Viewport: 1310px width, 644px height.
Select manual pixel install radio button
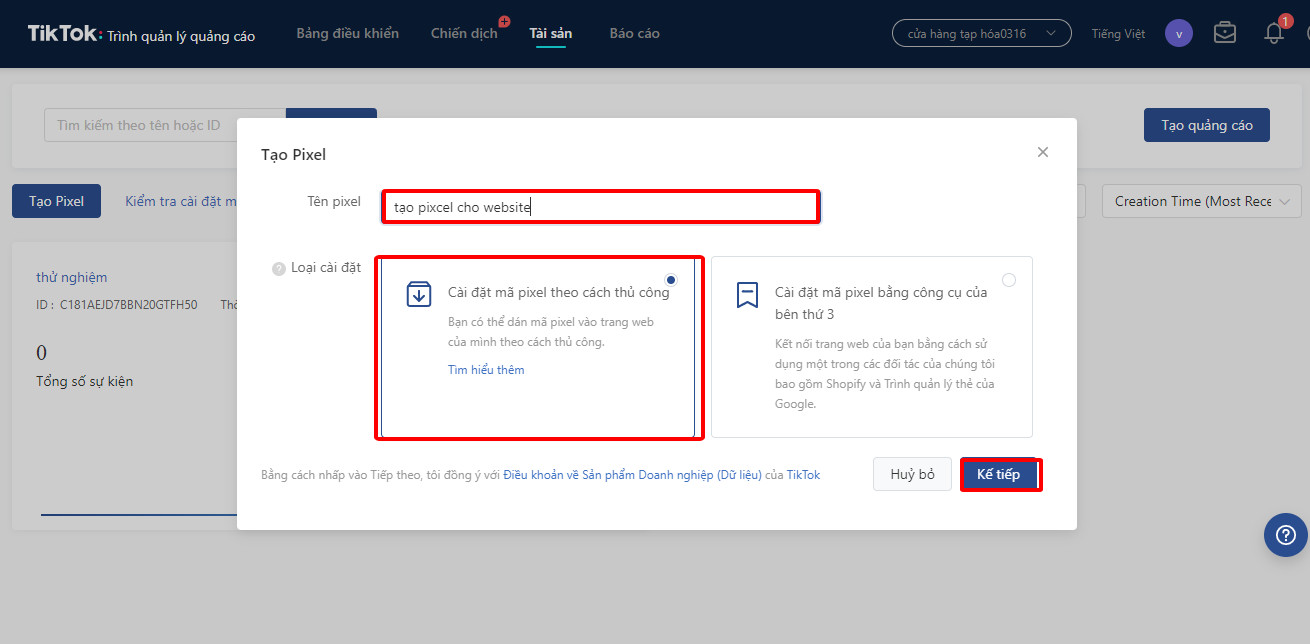point(670,280)
